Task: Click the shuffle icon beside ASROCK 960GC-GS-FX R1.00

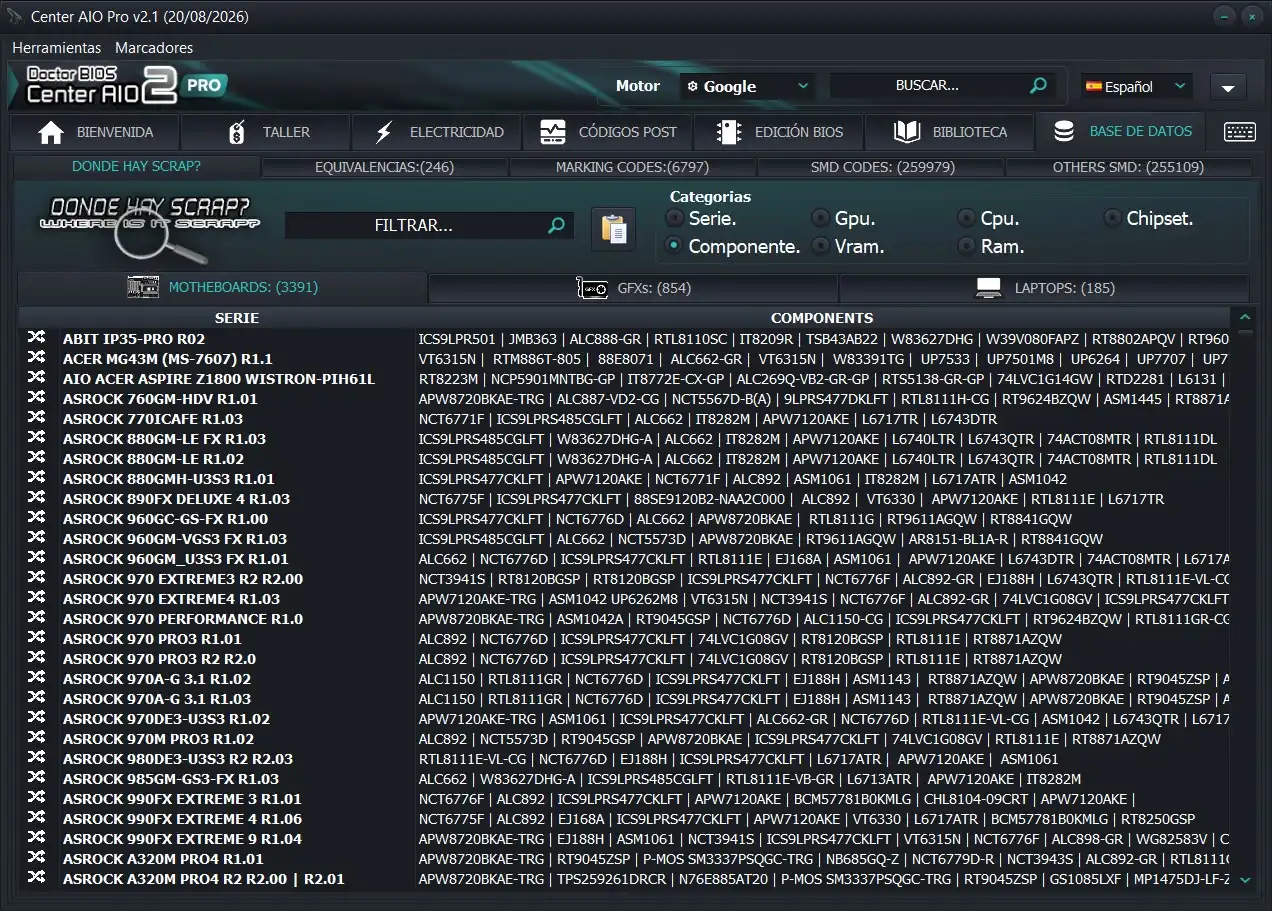Action: (37, 519)
